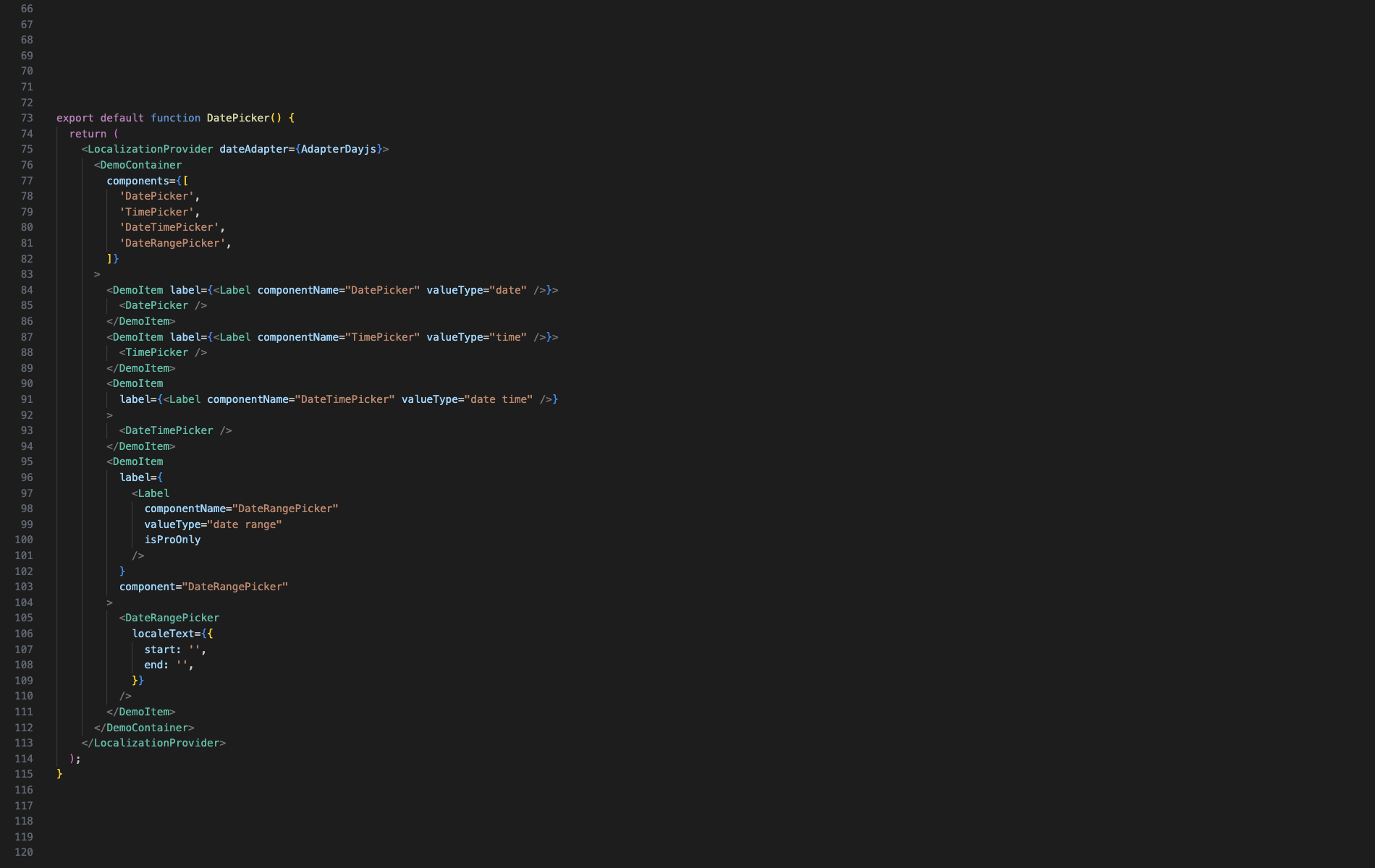Image resolution: width=1375 pixels, height=868 pixels.
Task: Select the 'DatePicker' string on line 78
Action: point(157,196)
